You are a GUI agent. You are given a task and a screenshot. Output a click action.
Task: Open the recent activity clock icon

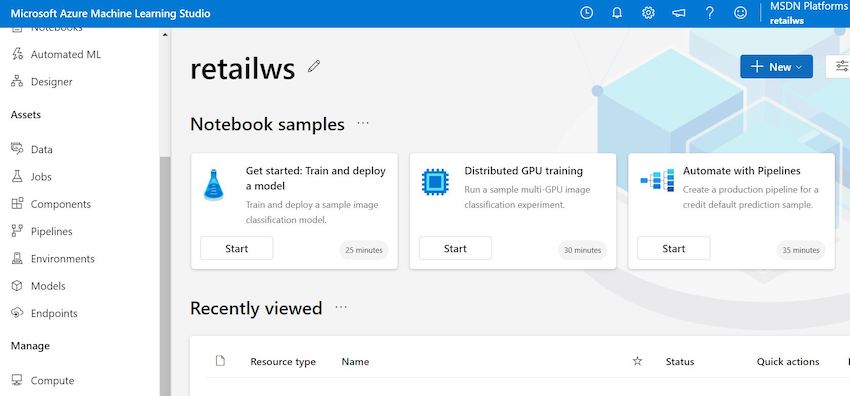click(587, 13)
